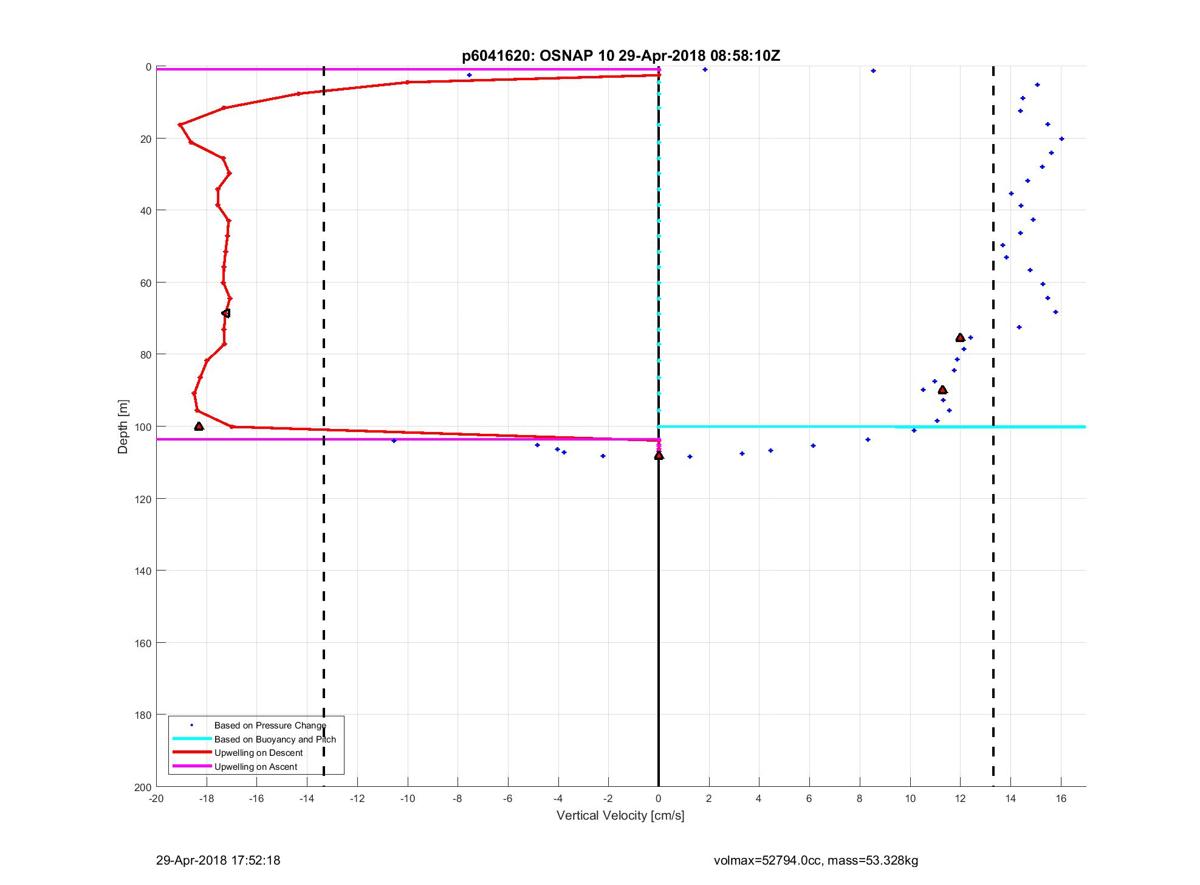Click the depth-axis tick label '20'
The image size is (1200, 885).
coord(145,139)
